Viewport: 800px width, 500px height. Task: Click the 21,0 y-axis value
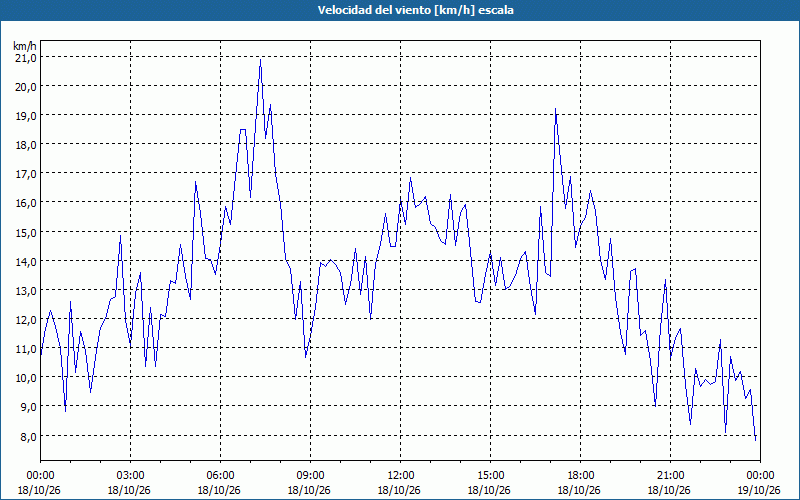tap(26, 58)
